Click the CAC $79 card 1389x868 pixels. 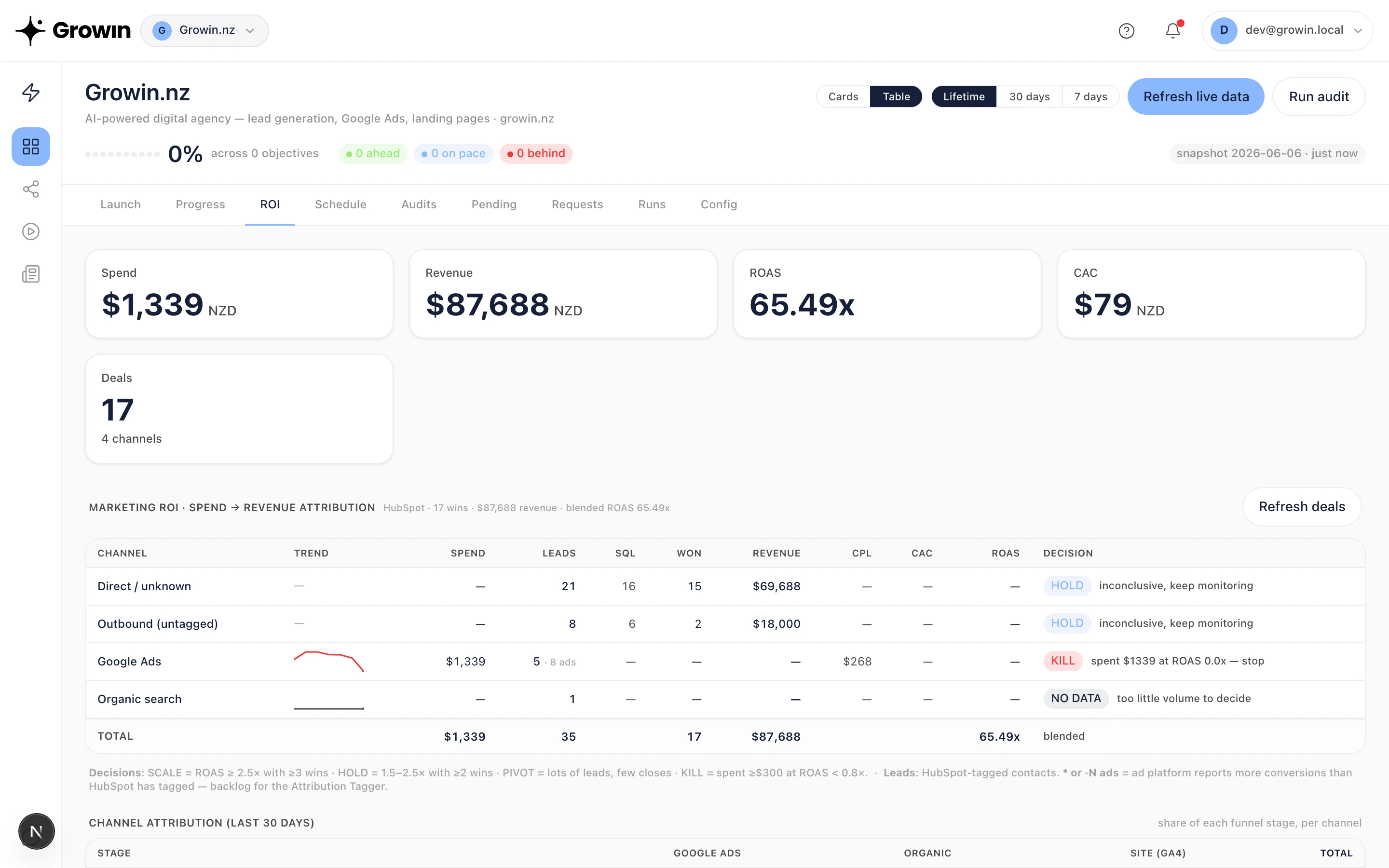click(x=1211, y=294)
